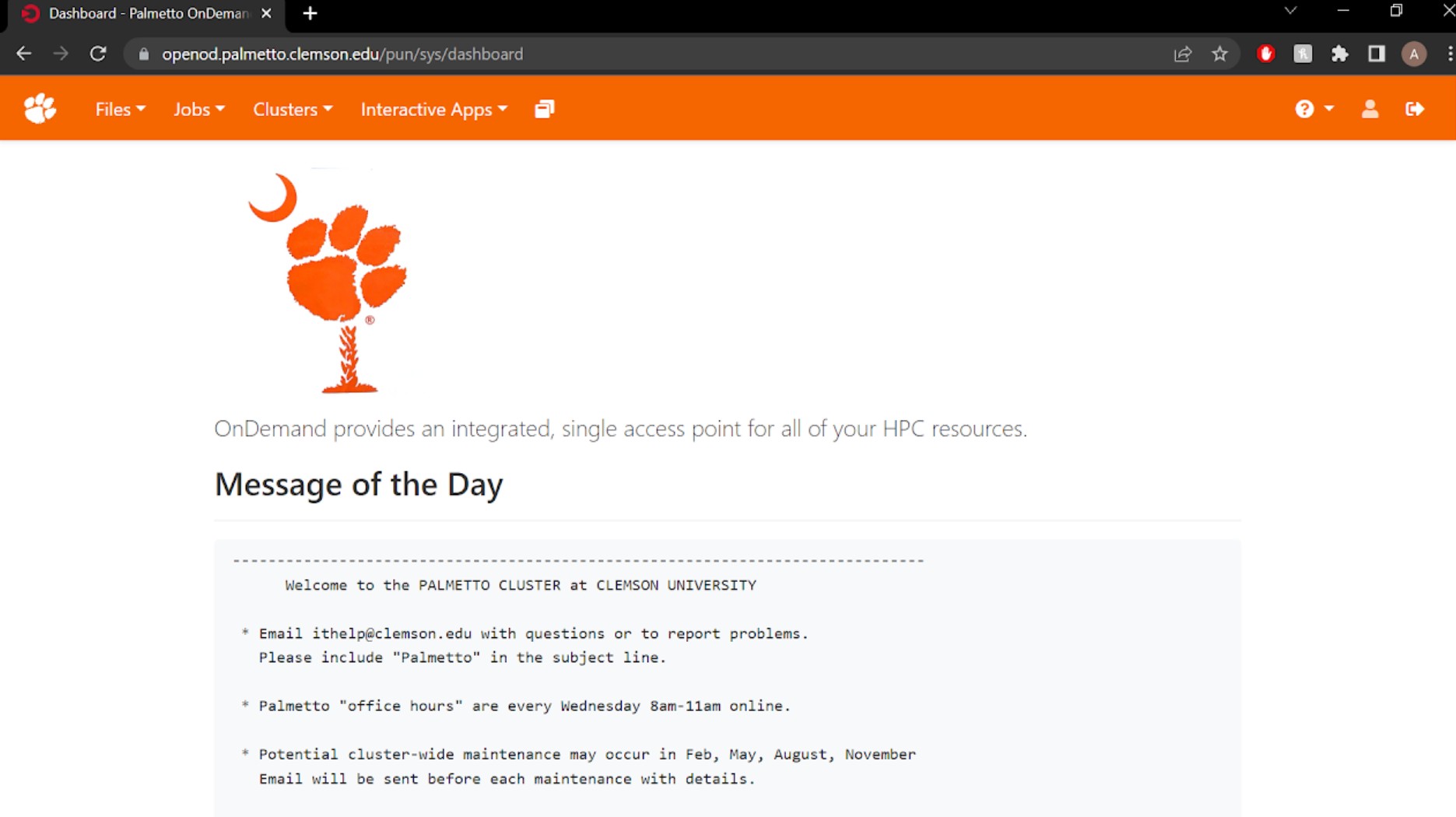Go back to the previous page
The height and width of the screenshot is (817, 1456).
tap(23, 54)
